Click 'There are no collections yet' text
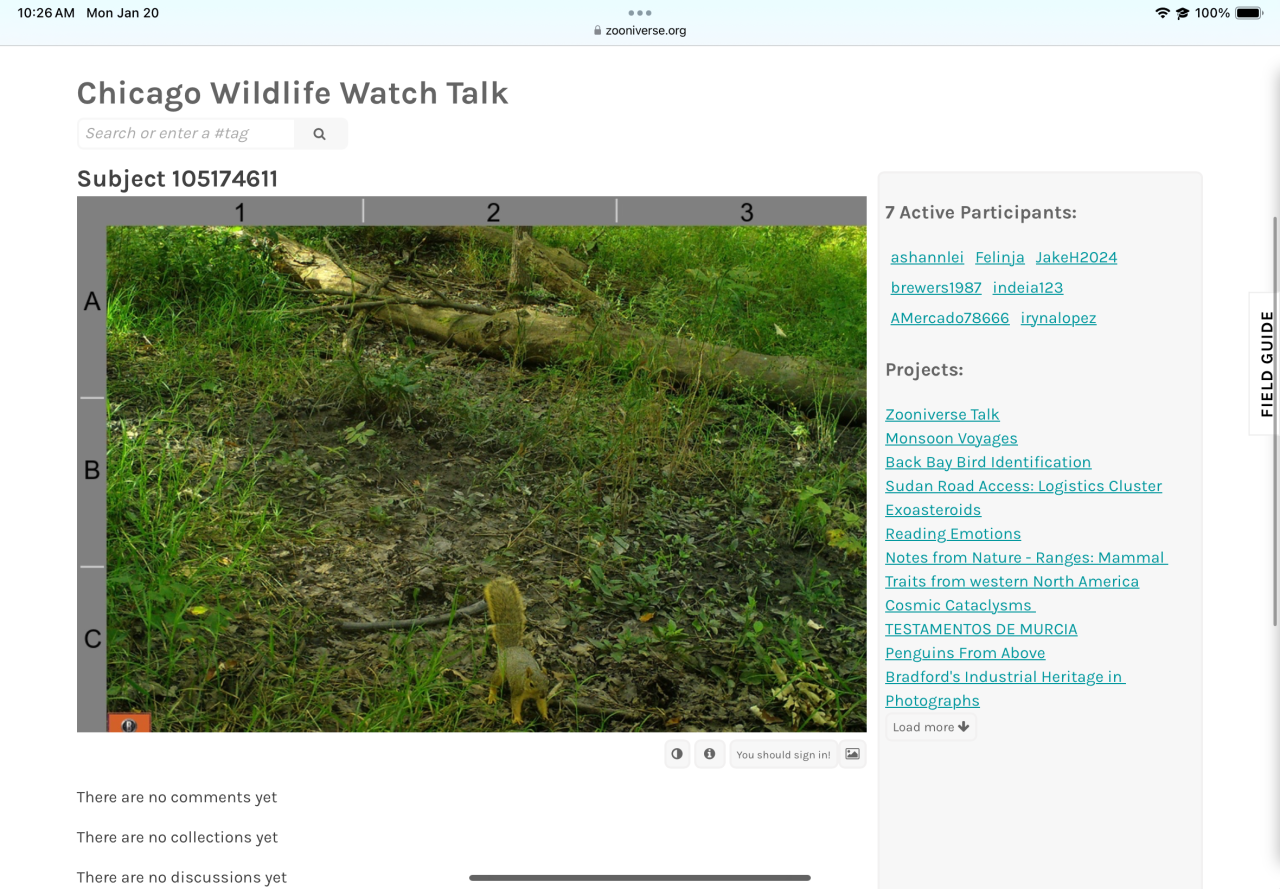Screen dimensions: 1280x889 coord(177,837)
